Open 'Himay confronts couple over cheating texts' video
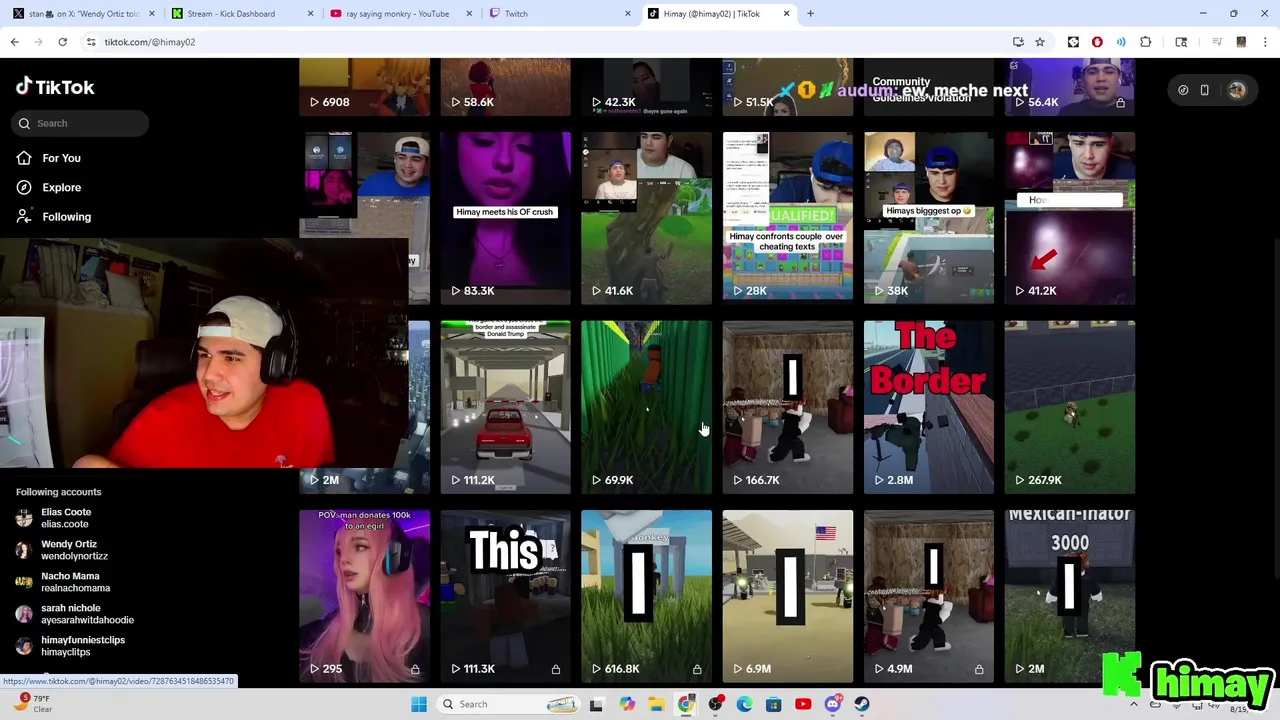This screenshot has width=1280, height=720. pos(787,218)
